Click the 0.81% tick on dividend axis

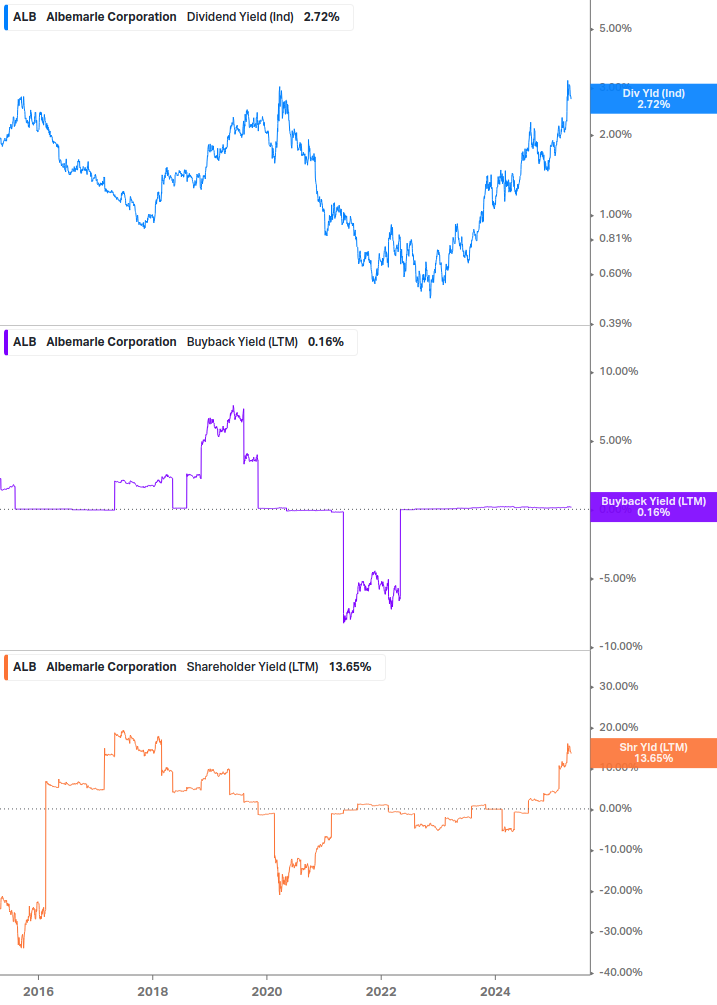pos(615,238)
